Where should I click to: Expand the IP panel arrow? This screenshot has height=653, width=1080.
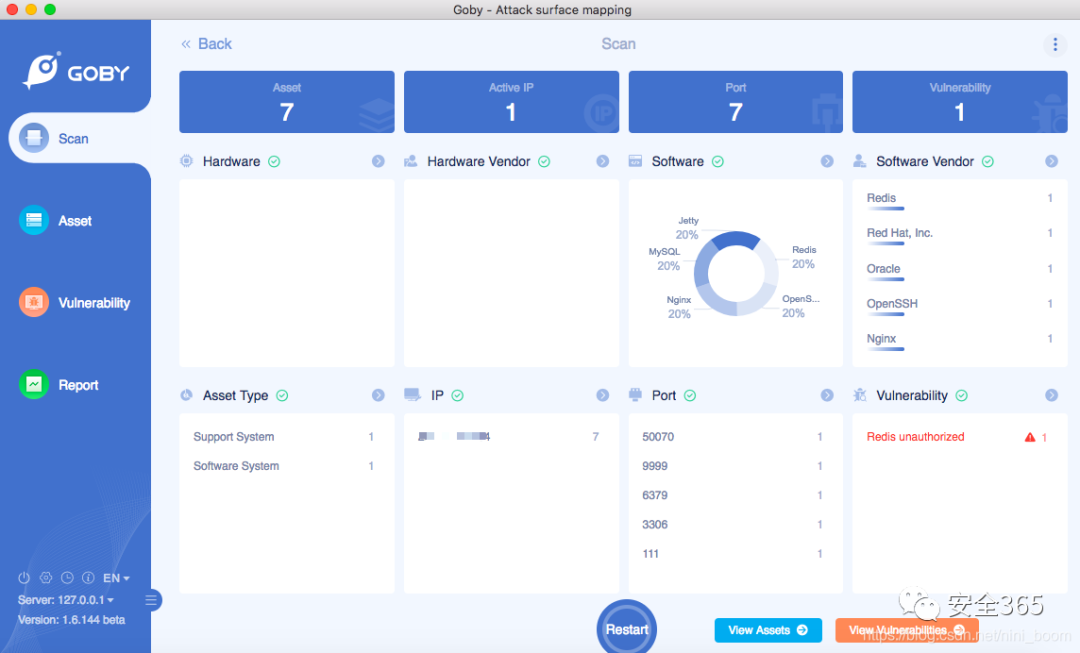pos(603,395)
